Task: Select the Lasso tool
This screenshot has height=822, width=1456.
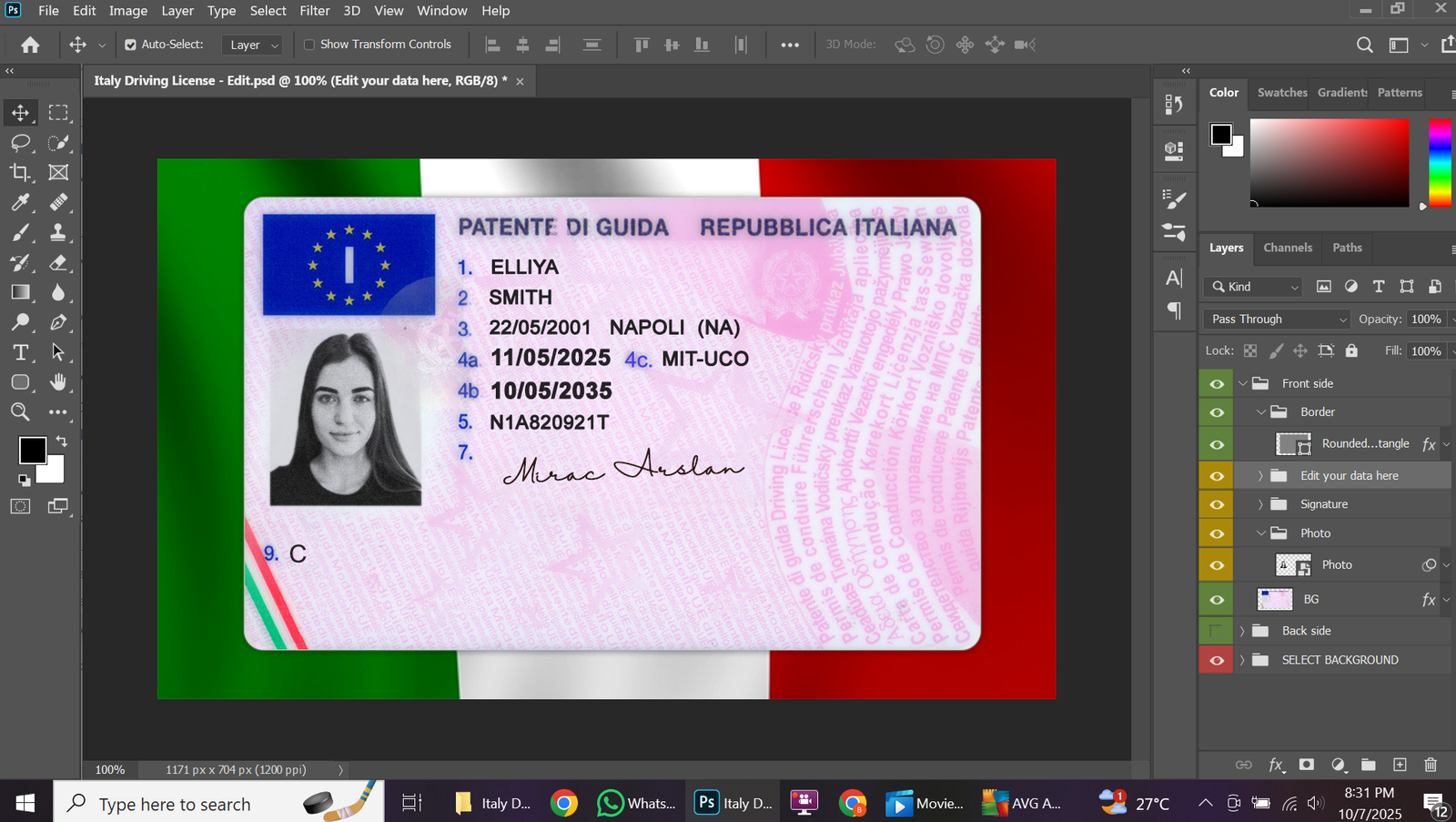Action: [x=20, y=143]
